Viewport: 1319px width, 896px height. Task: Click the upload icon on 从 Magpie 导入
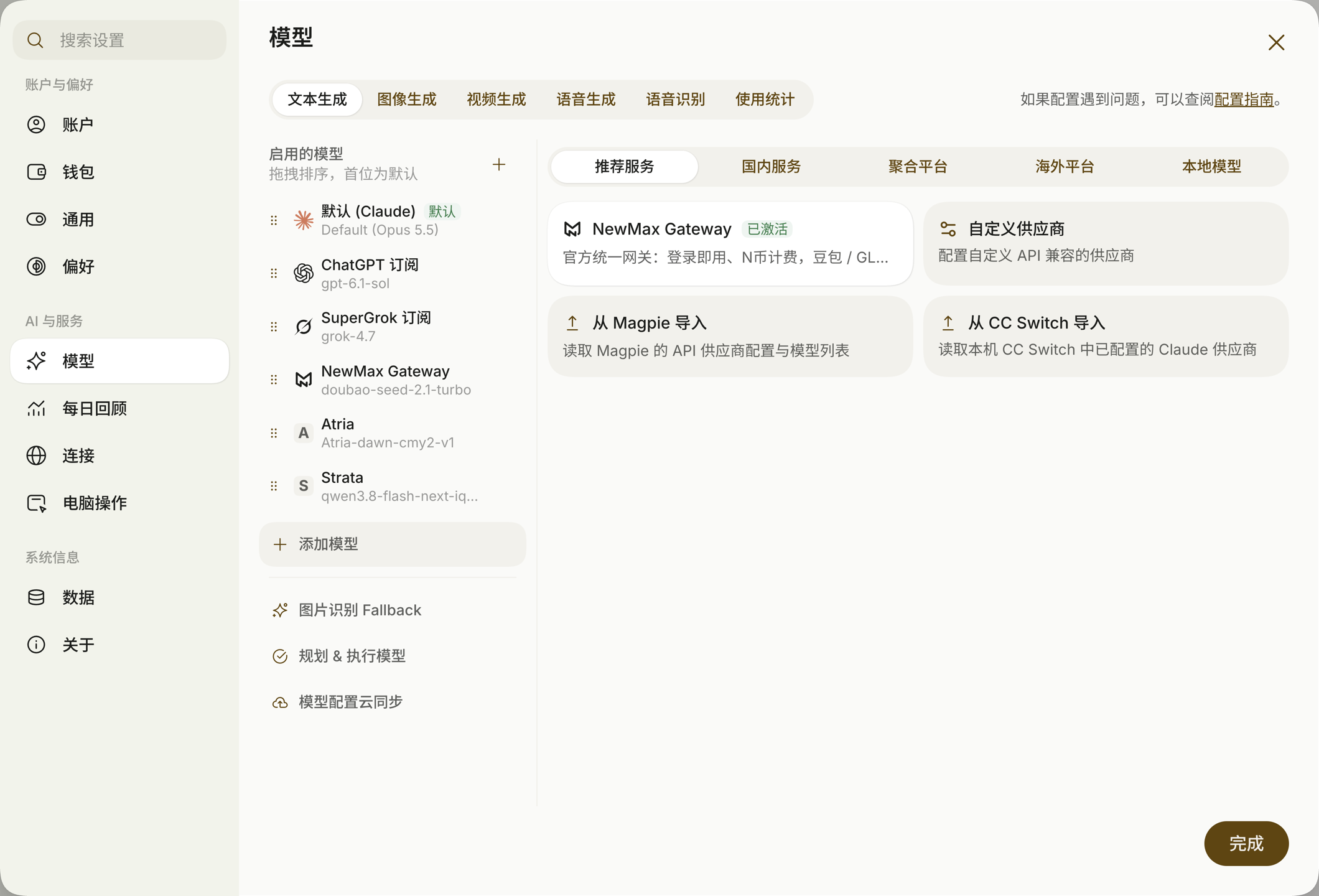click(572, 323)
